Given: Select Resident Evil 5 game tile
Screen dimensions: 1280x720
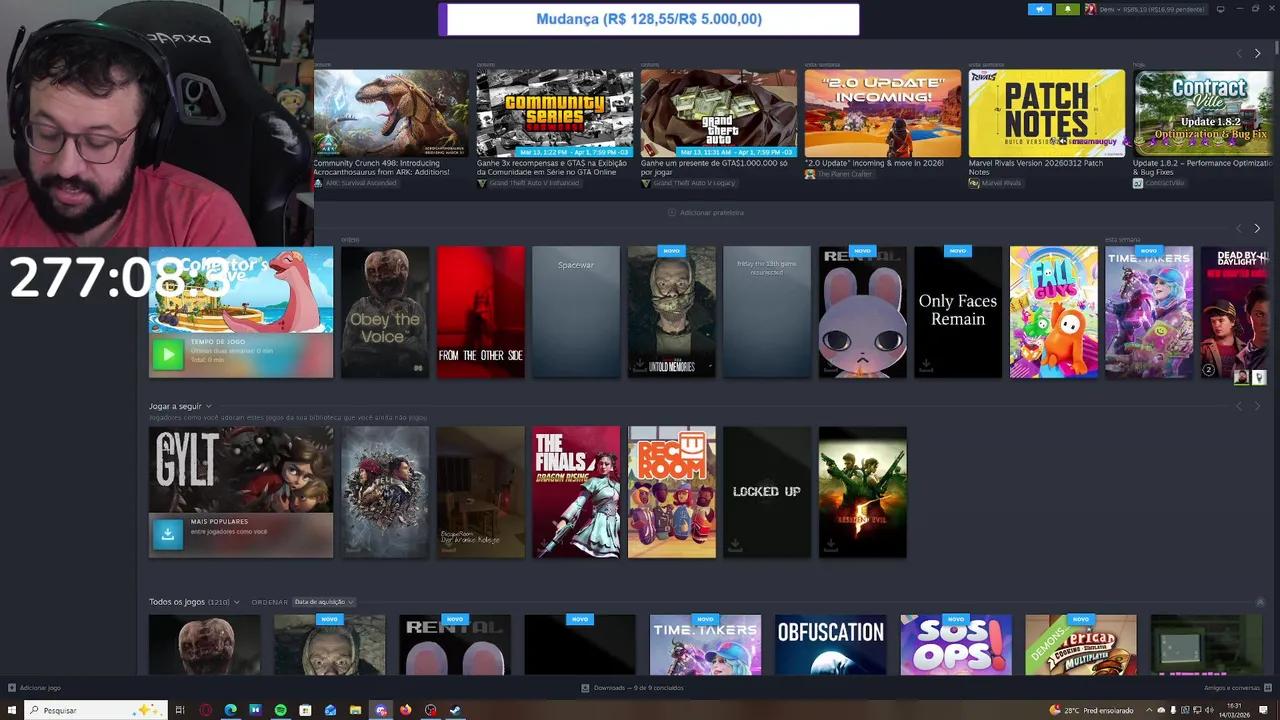Looking at the screenshot, I should coord(863,492).
